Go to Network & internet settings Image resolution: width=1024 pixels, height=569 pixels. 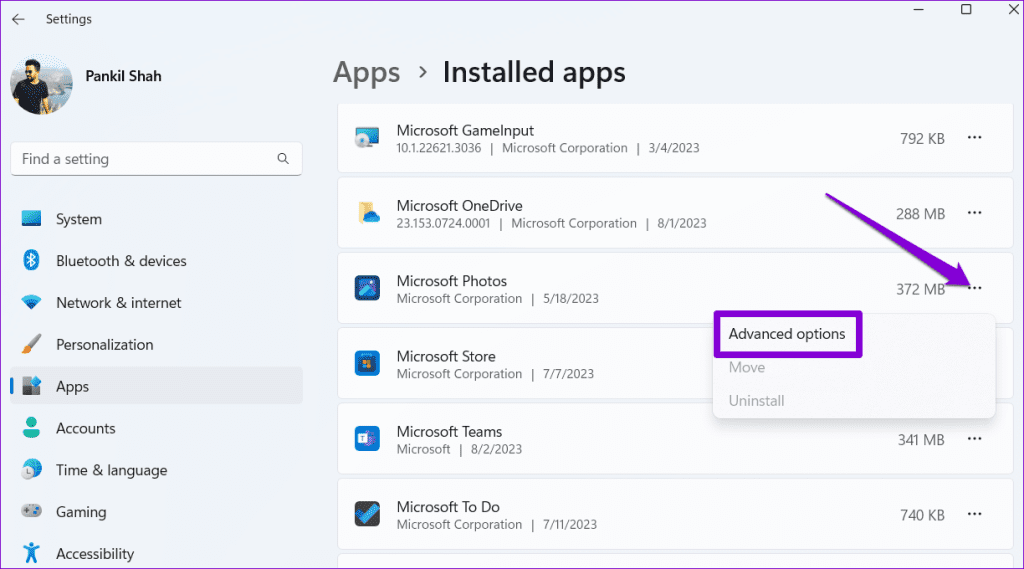pos(156,302)
